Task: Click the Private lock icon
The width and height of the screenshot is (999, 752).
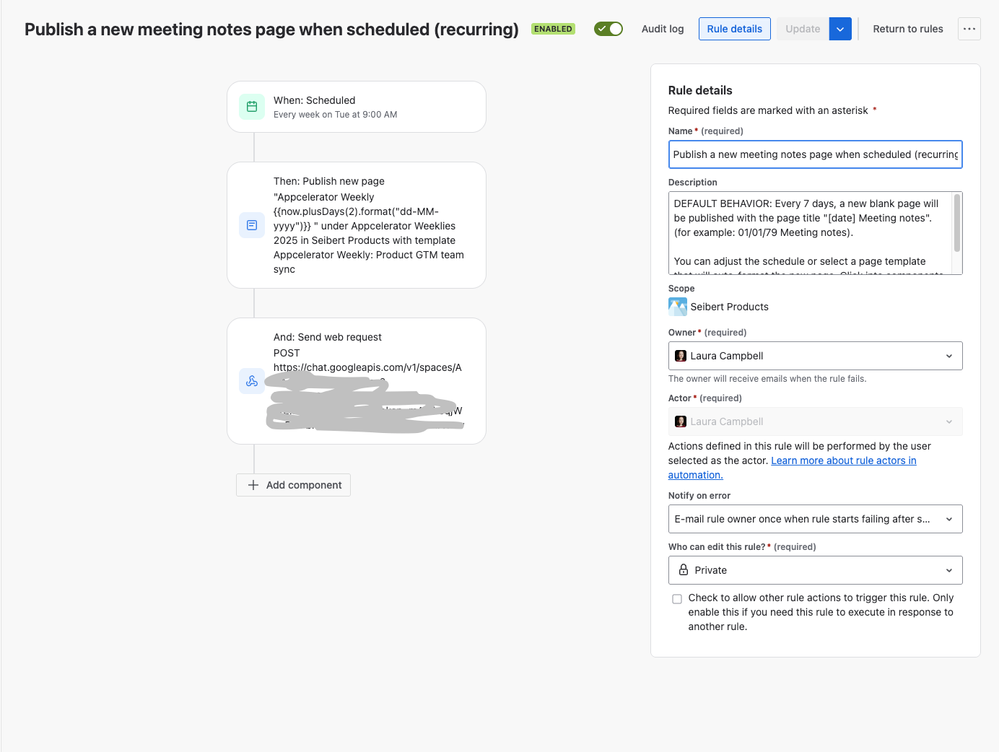Action: click(683, 570)
